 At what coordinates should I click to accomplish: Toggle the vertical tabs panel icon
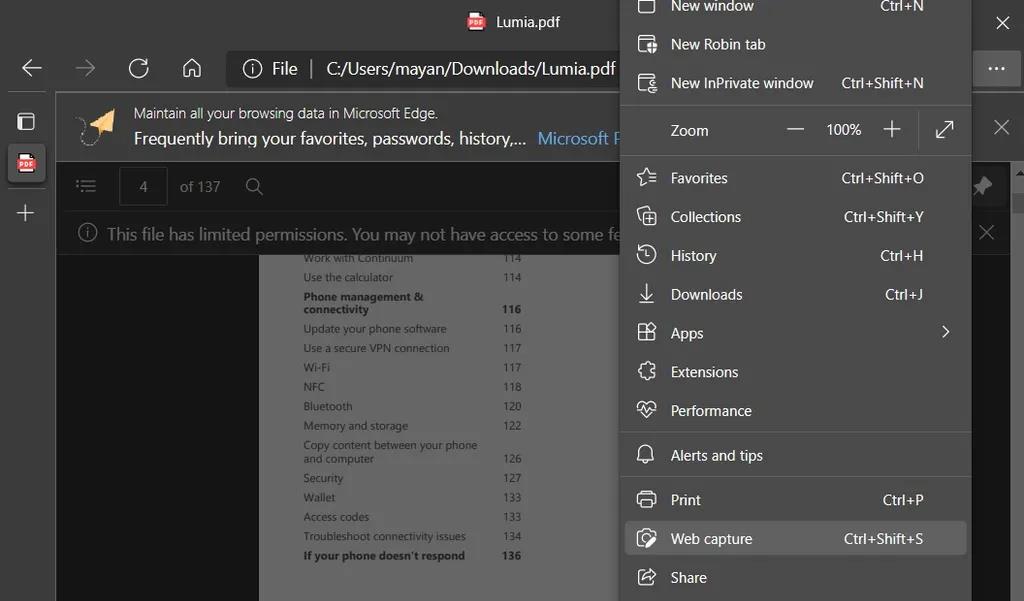(25, 122)
